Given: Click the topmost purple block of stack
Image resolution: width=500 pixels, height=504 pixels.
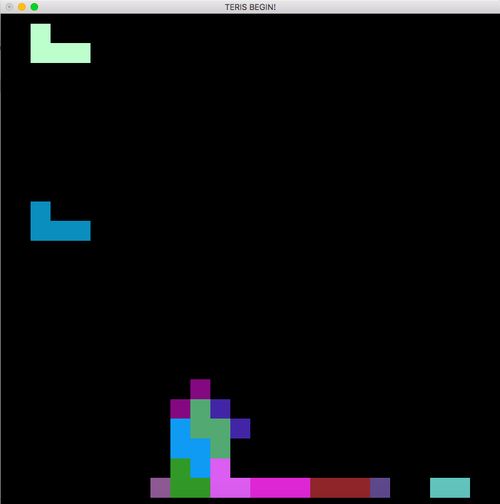Looking at the screenshot, I should pos(200,389).
